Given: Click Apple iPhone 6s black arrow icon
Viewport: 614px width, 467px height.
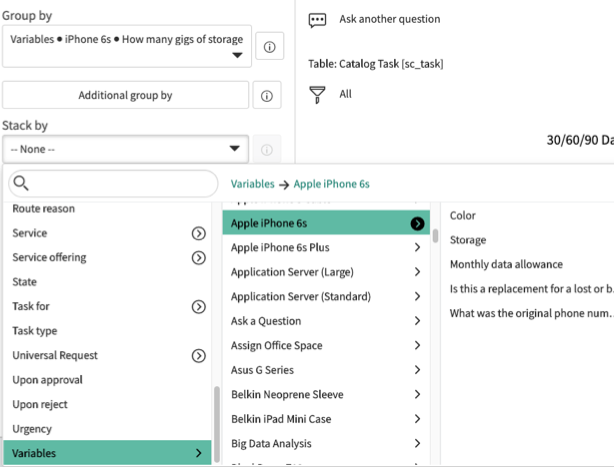Looking at the screenshot, I should (x=417, y=224).
